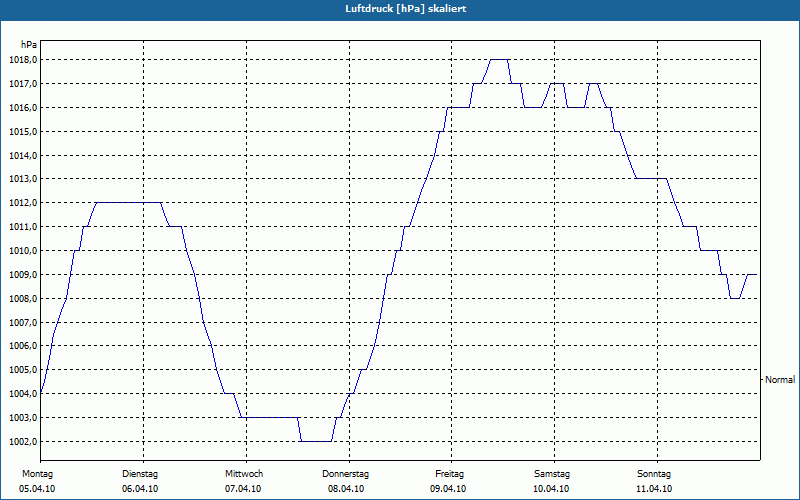Screen dimensions: 800x500
Task: Click the date 07.04.10
Action: click(243, 489)
